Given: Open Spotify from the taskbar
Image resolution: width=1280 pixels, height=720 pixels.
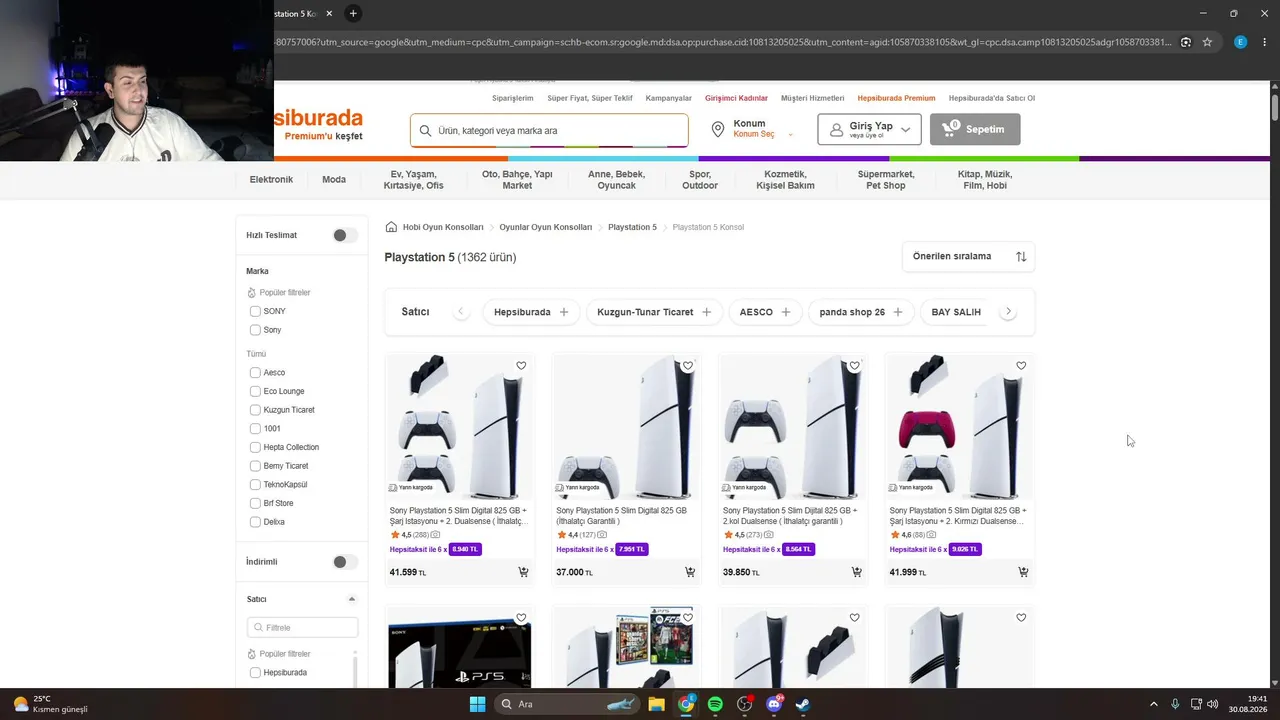Looking at the screenshot, I should pos(715,704).
